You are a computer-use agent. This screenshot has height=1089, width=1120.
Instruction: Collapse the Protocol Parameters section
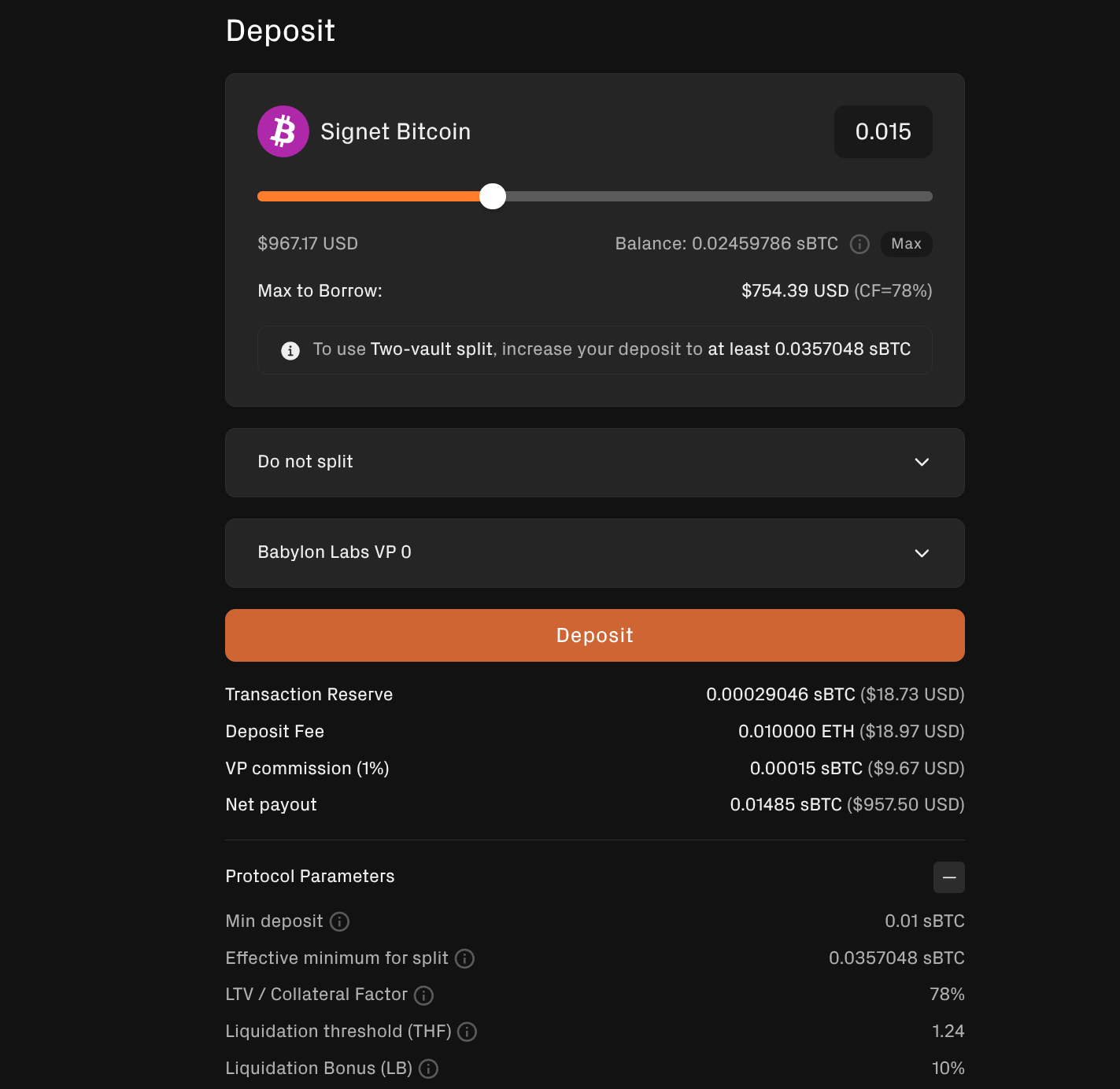[948, 877]
